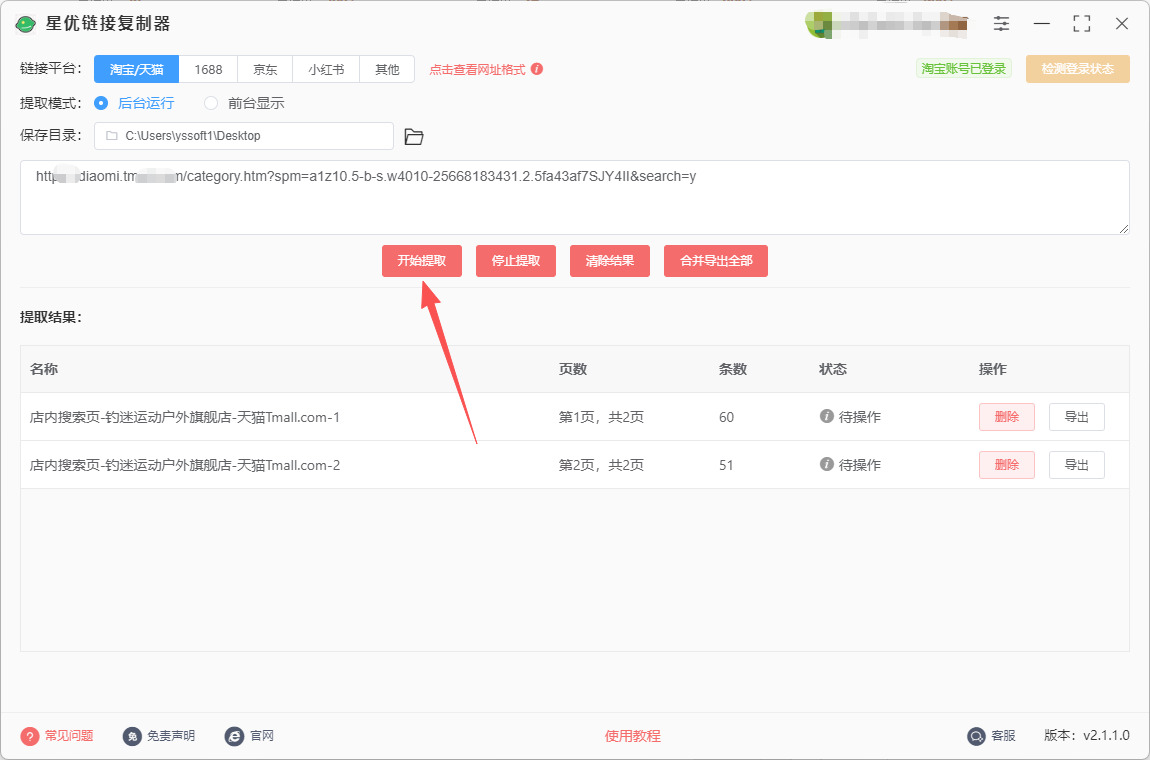The image size is (1150, 760).
Task: Click 第2页，共2页 cell
Action: 601,465
